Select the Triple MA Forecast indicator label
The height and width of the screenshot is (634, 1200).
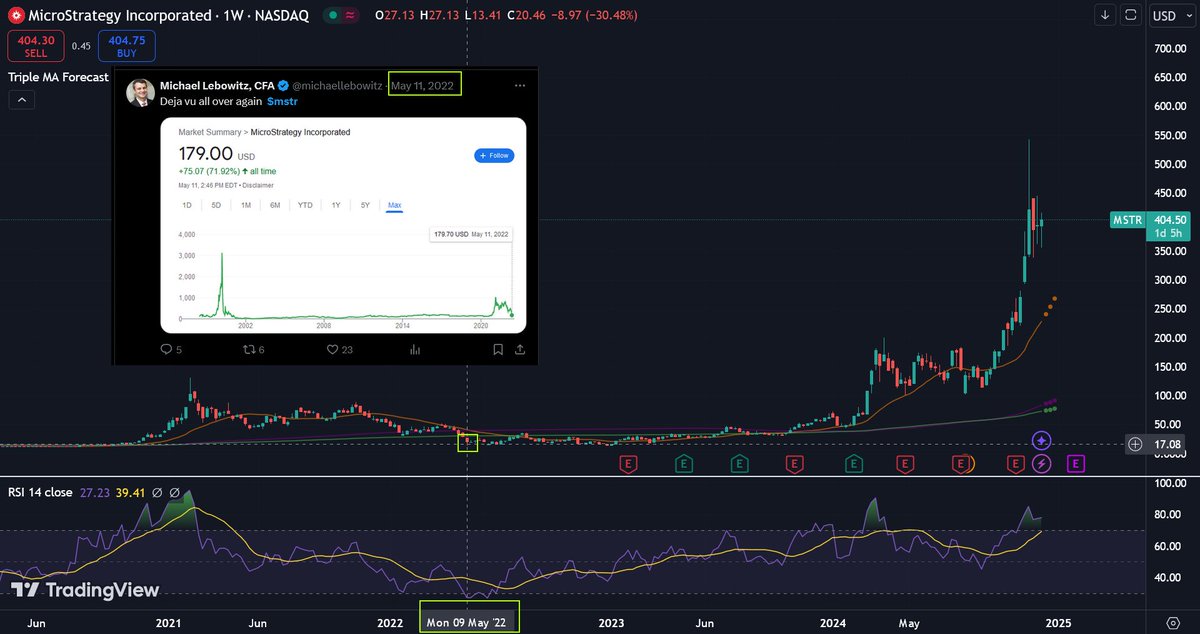click(59, 77)
